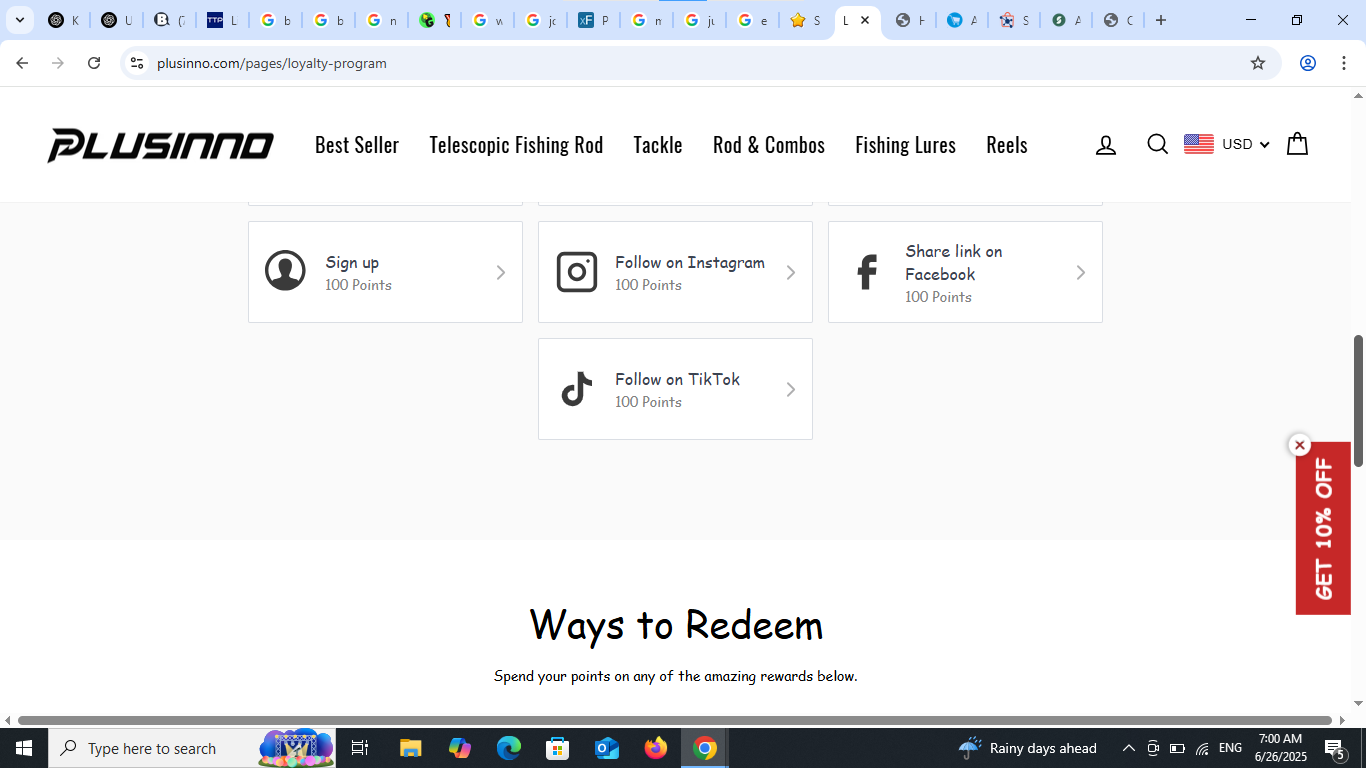Switch to the yellow star browser tab

pyautogui.click(x=806, y=20)
